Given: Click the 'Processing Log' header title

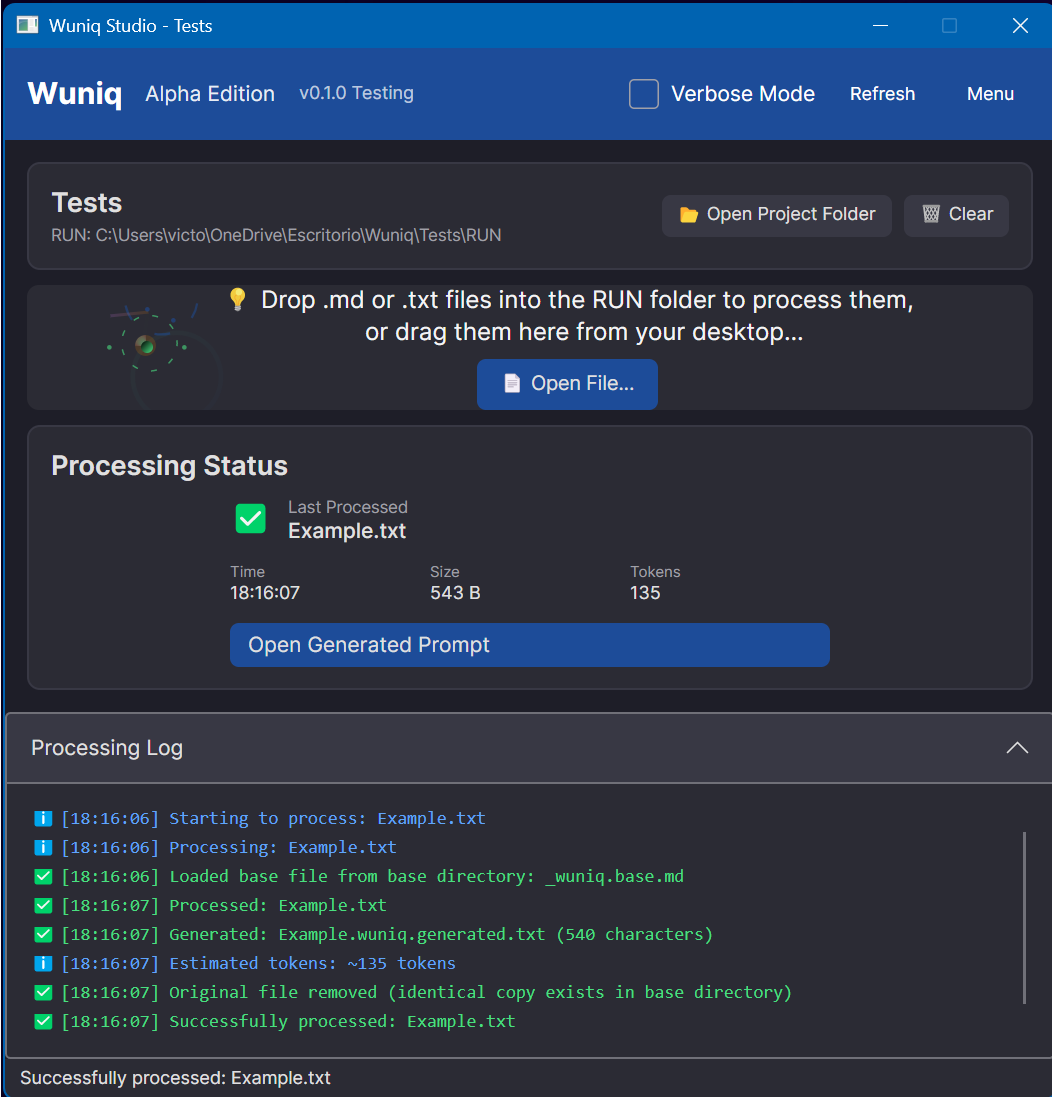Looking at the screenshot, I should click(x=107, y=748).
